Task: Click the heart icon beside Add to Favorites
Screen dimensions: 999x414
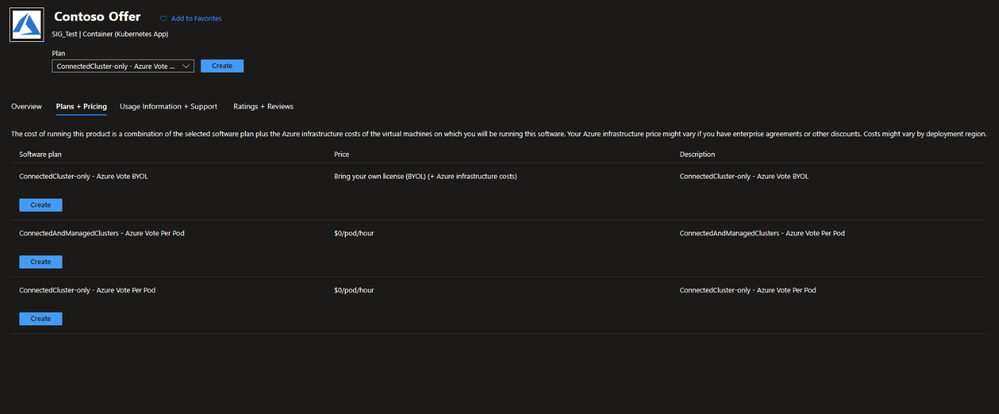Action: tap(163, 18)
